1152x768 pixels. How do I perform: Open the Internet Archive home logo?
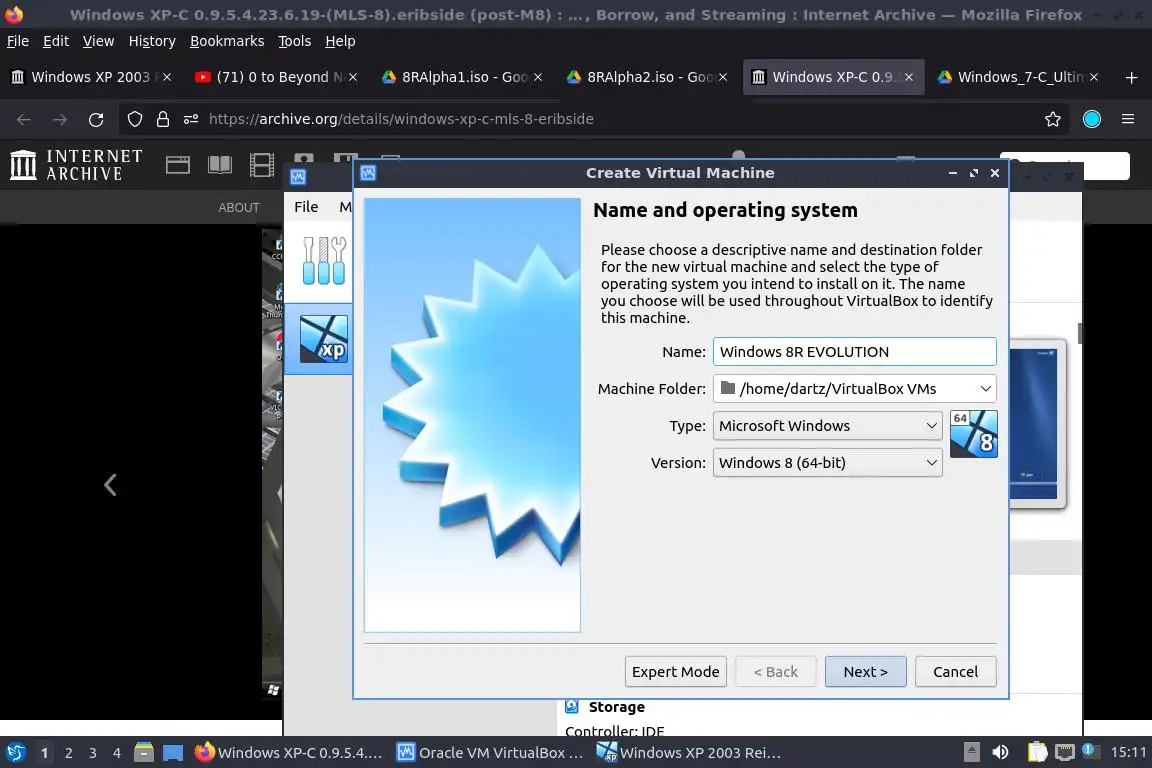(76, 165)
